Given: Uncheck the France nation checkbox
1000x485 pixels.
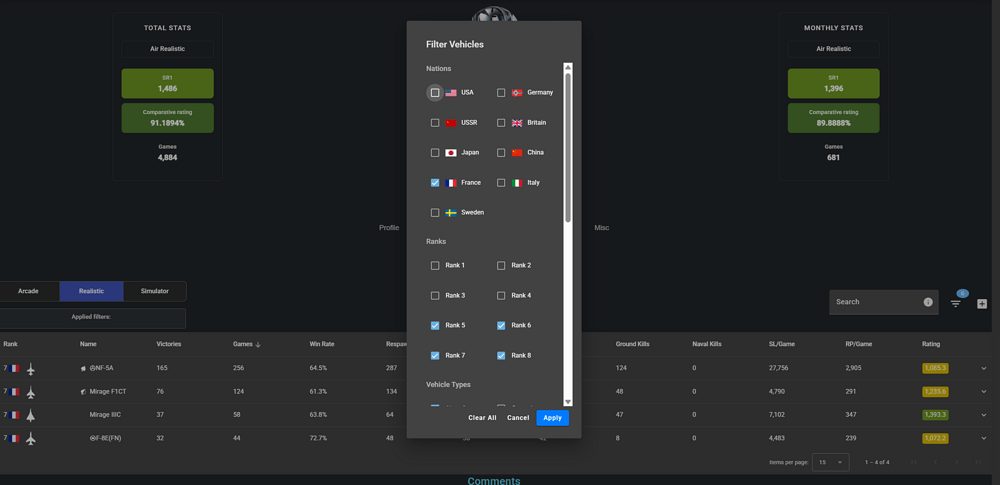Looking at the screenshot, I should click(x=435, y=183).
